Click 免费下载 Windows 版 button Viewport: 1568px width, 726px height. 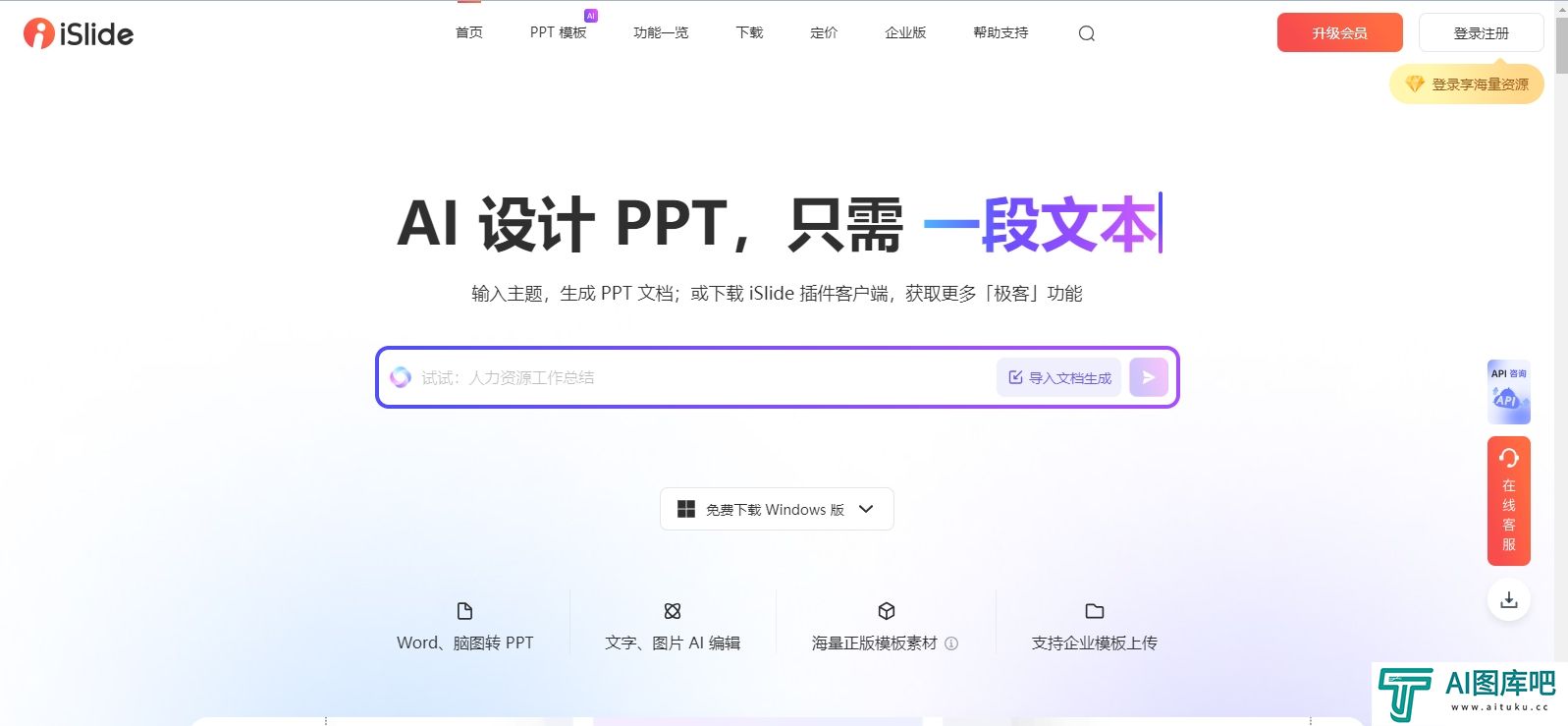(x=777, y=509)
